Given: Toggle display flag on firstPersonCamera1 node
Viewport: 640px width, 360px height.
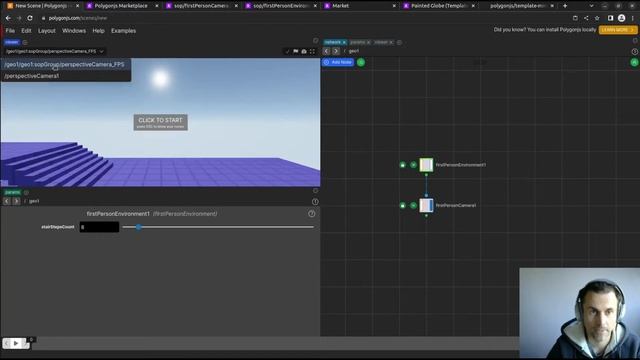Looking at the screenshot, I should point(413,205).
